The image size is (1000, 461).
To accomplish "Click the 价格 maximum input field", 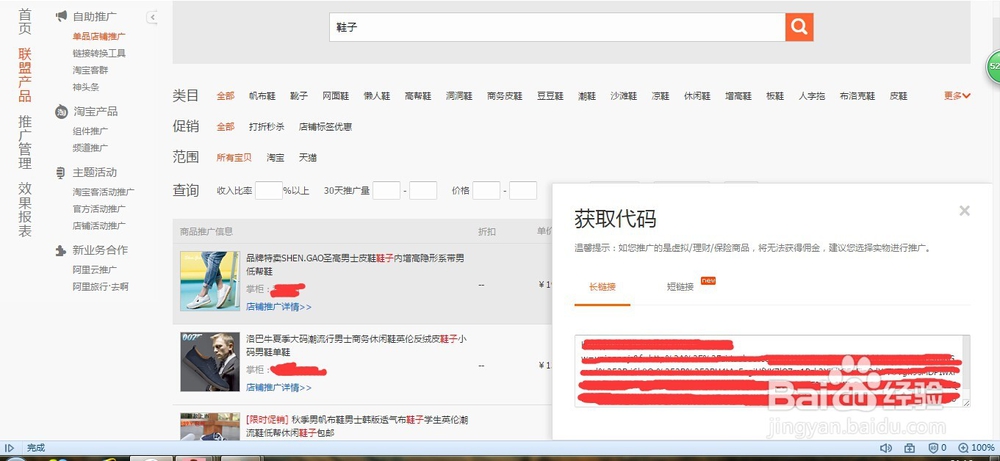I will click(x=523, y=190).
